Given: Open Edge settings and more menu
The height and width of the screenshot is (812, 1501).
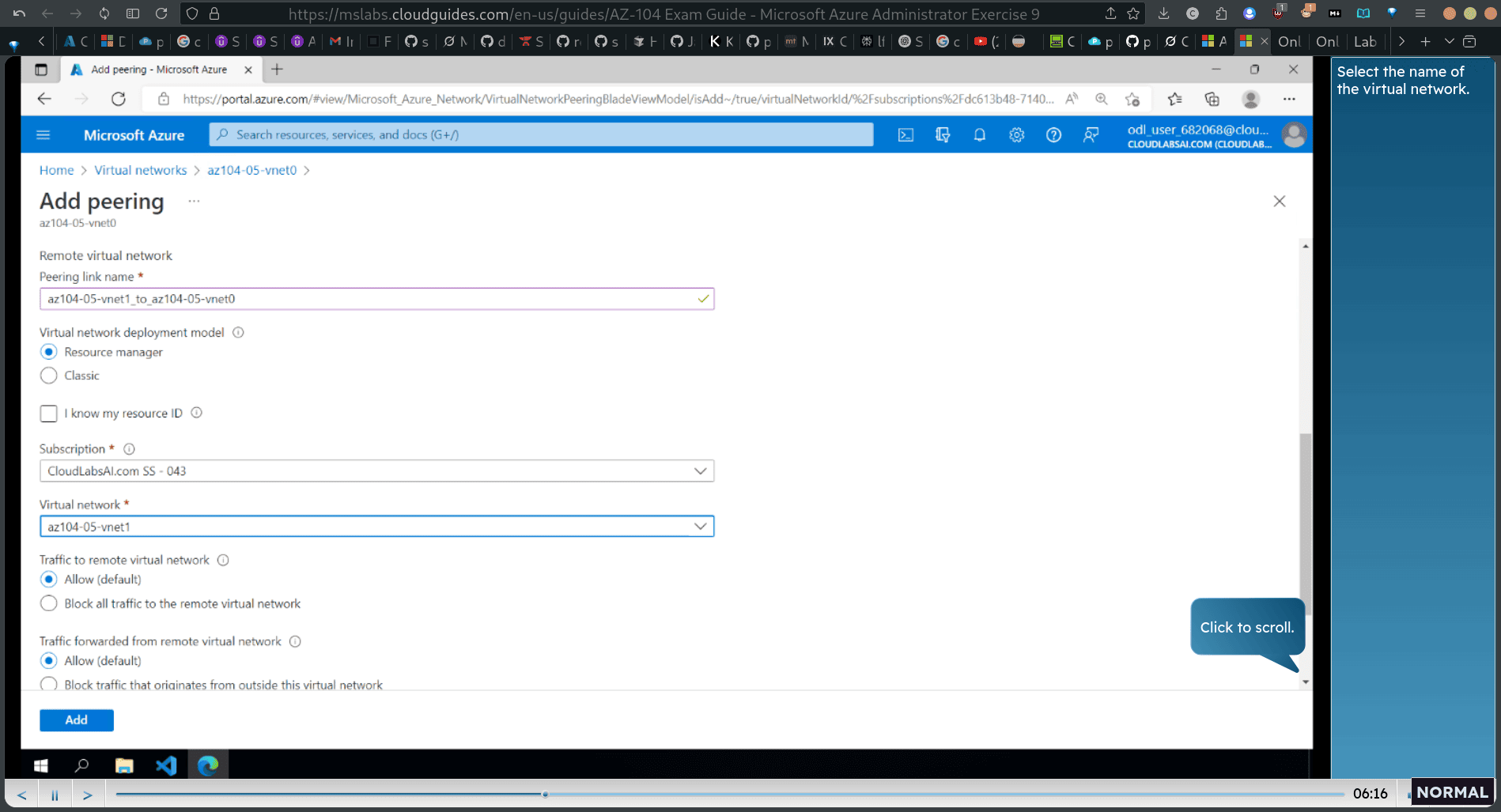Looking at the screenshot, I should click(x=1289, y=99).
